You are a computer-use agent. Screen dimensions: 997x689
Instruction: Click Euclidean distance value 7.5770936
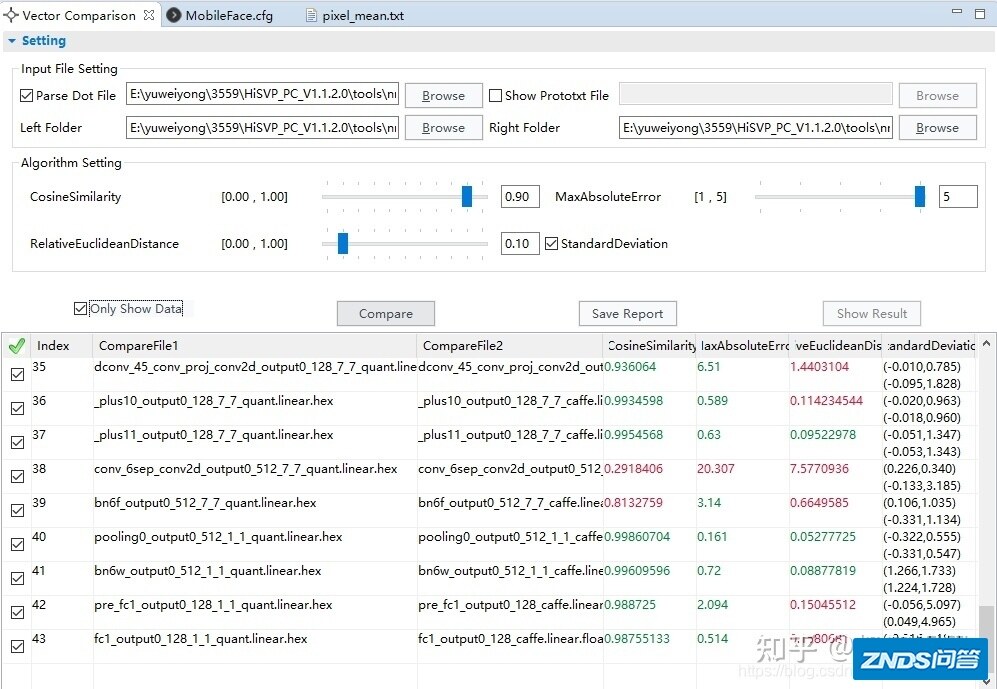click(820, 469)
